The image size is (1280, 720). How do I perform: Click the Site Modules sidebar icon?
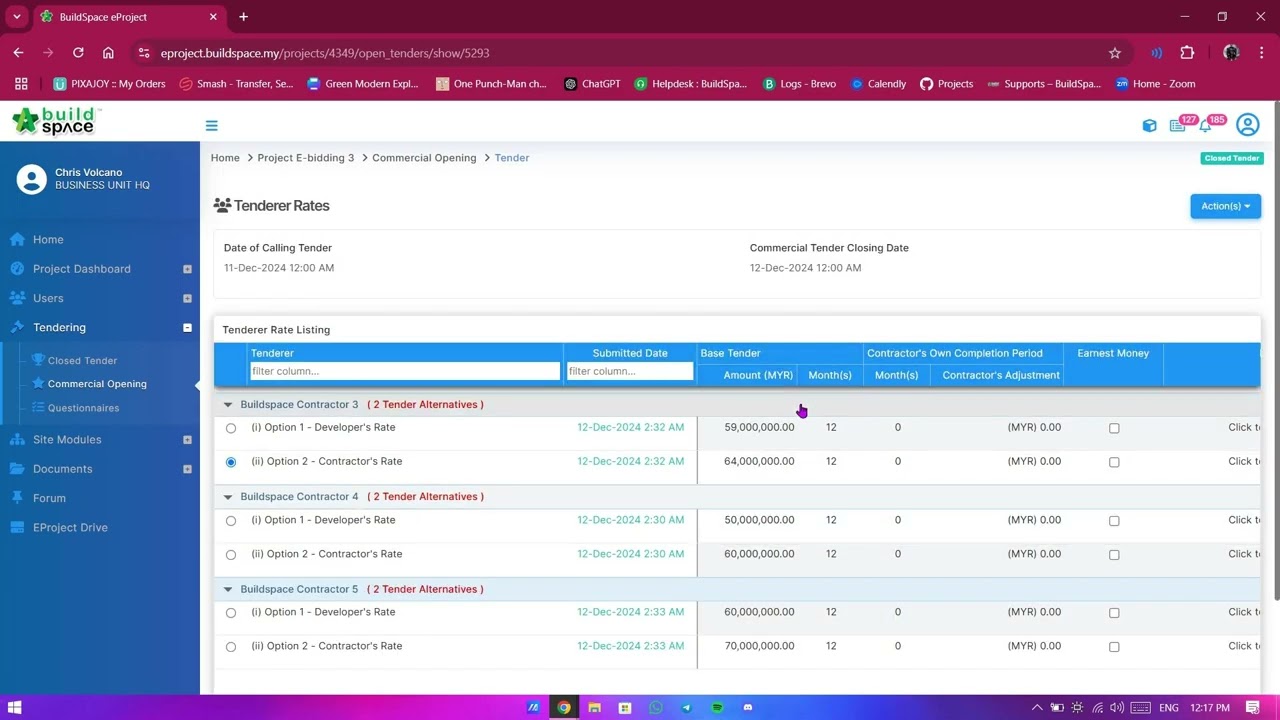[x=17, y=440]
